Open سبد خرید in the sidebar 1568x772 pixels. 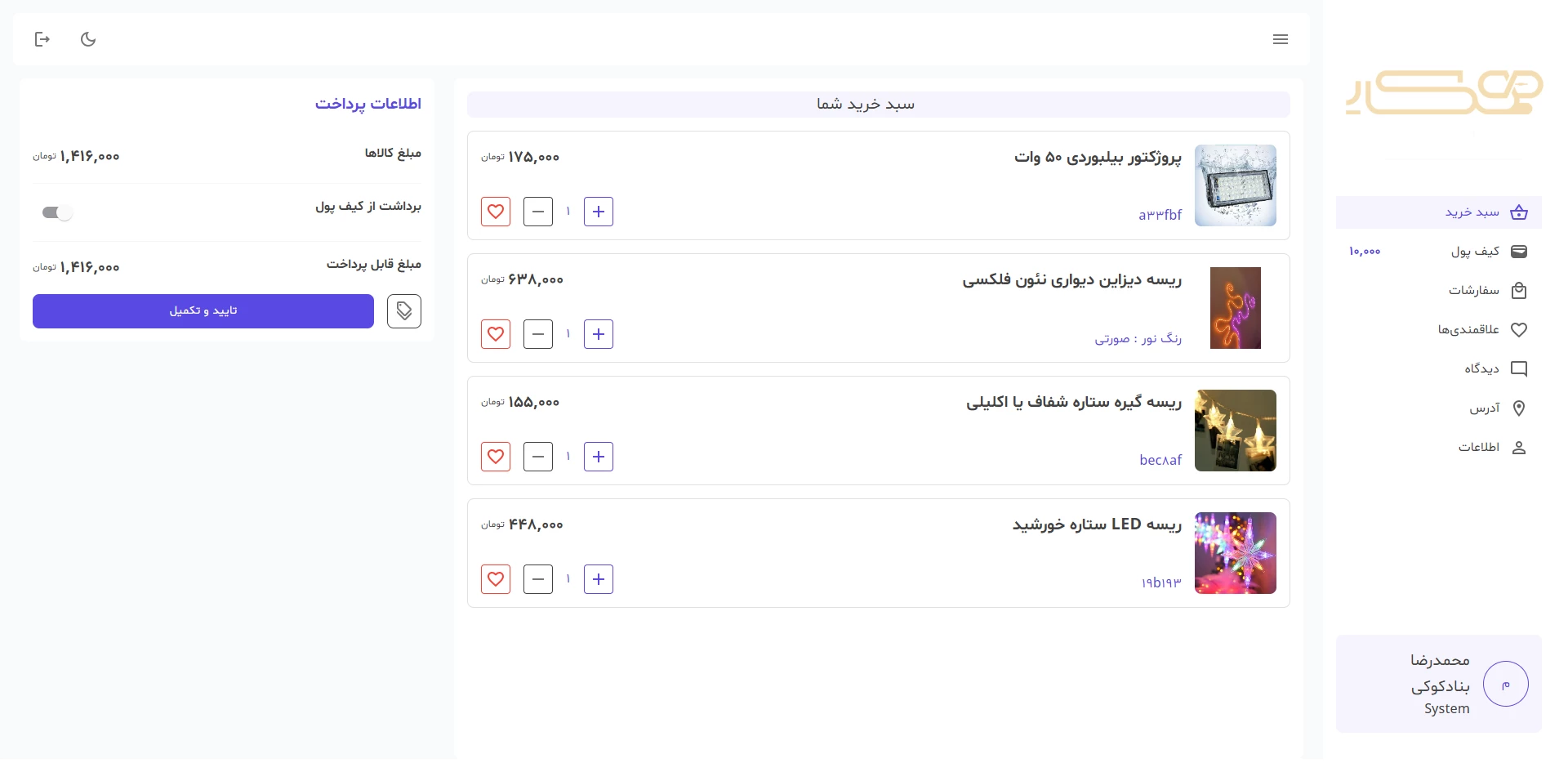pyautogui.click(x=1439, y=212)
